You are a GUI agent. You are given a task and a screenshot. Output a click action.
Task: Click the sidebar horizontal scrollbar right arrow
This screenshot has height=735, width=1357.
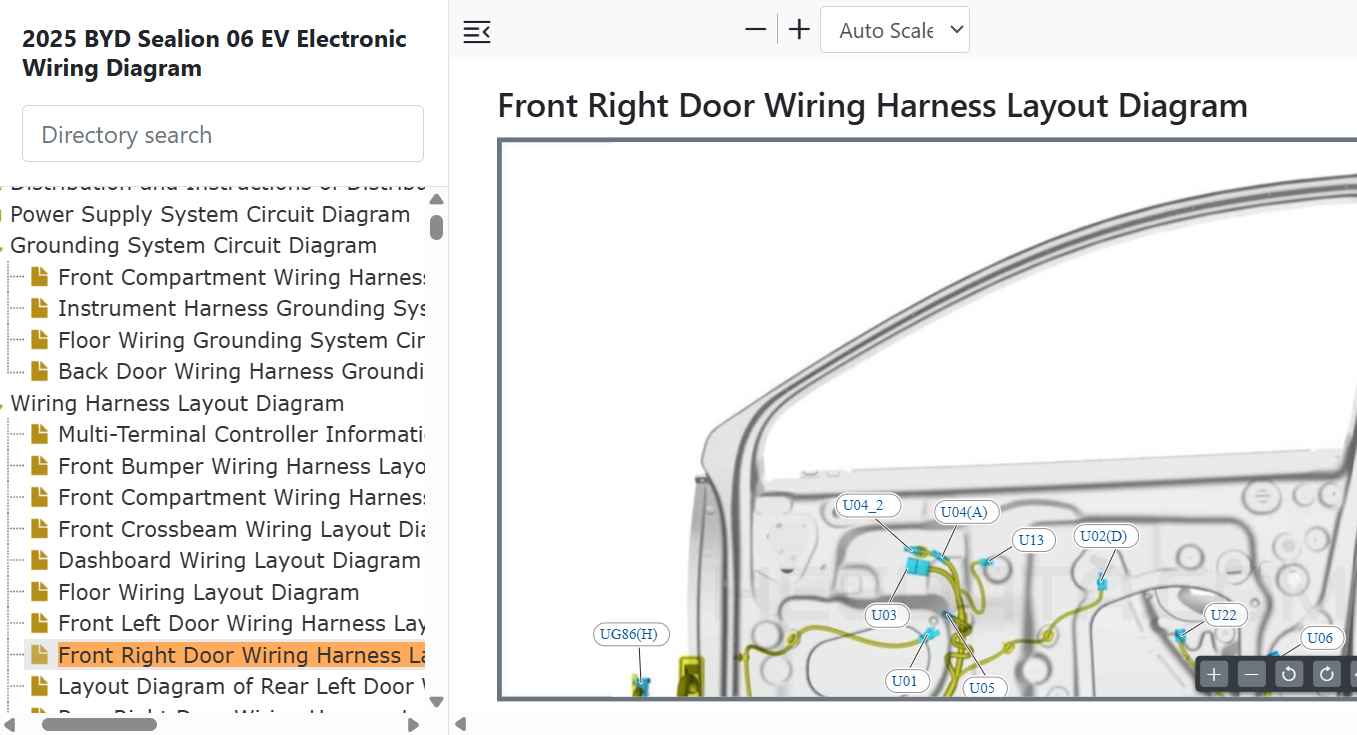414,724
